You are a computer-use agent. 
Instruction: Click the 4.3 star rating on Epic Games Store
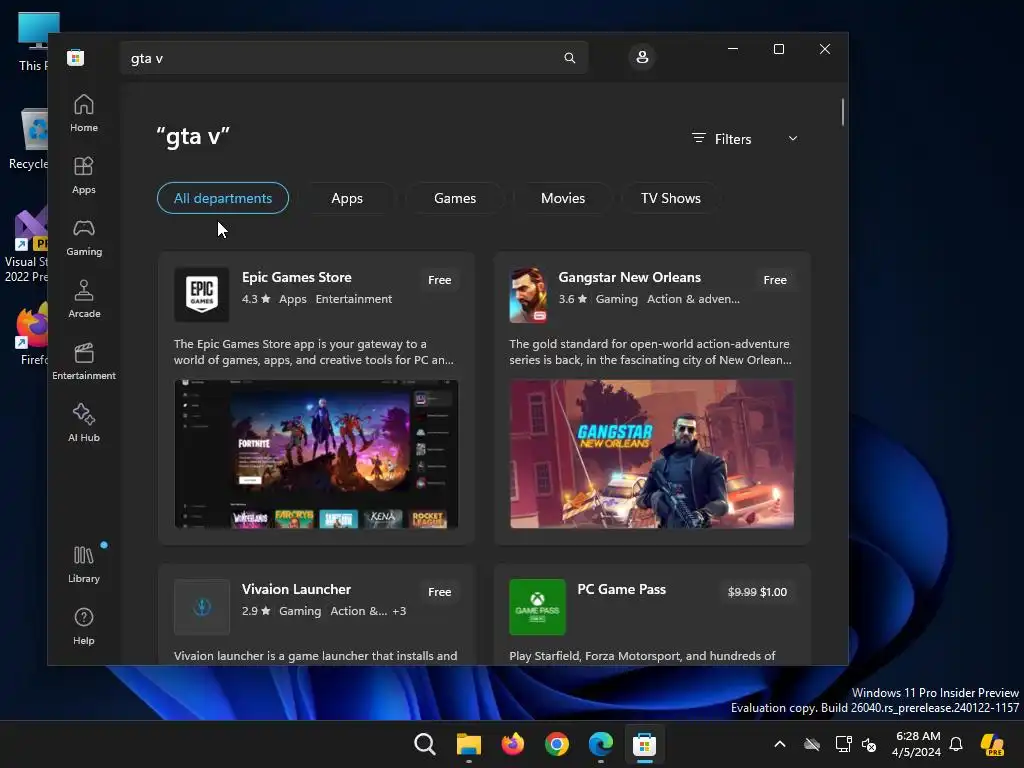(x=256, y=299)
